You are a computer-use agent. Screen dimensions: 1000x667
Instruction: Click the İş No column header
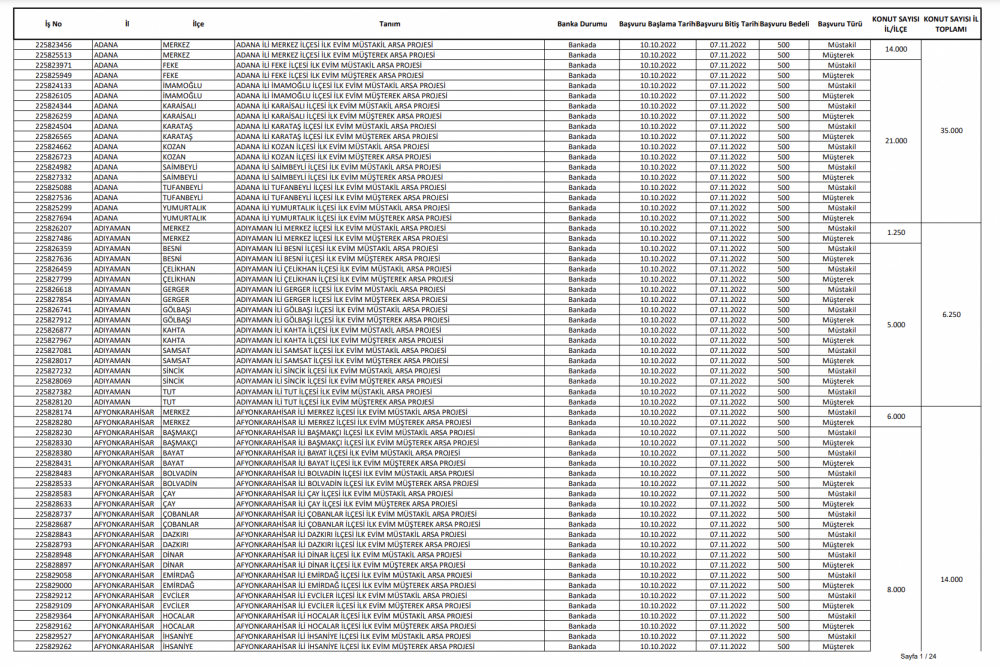tap(54, 24)
